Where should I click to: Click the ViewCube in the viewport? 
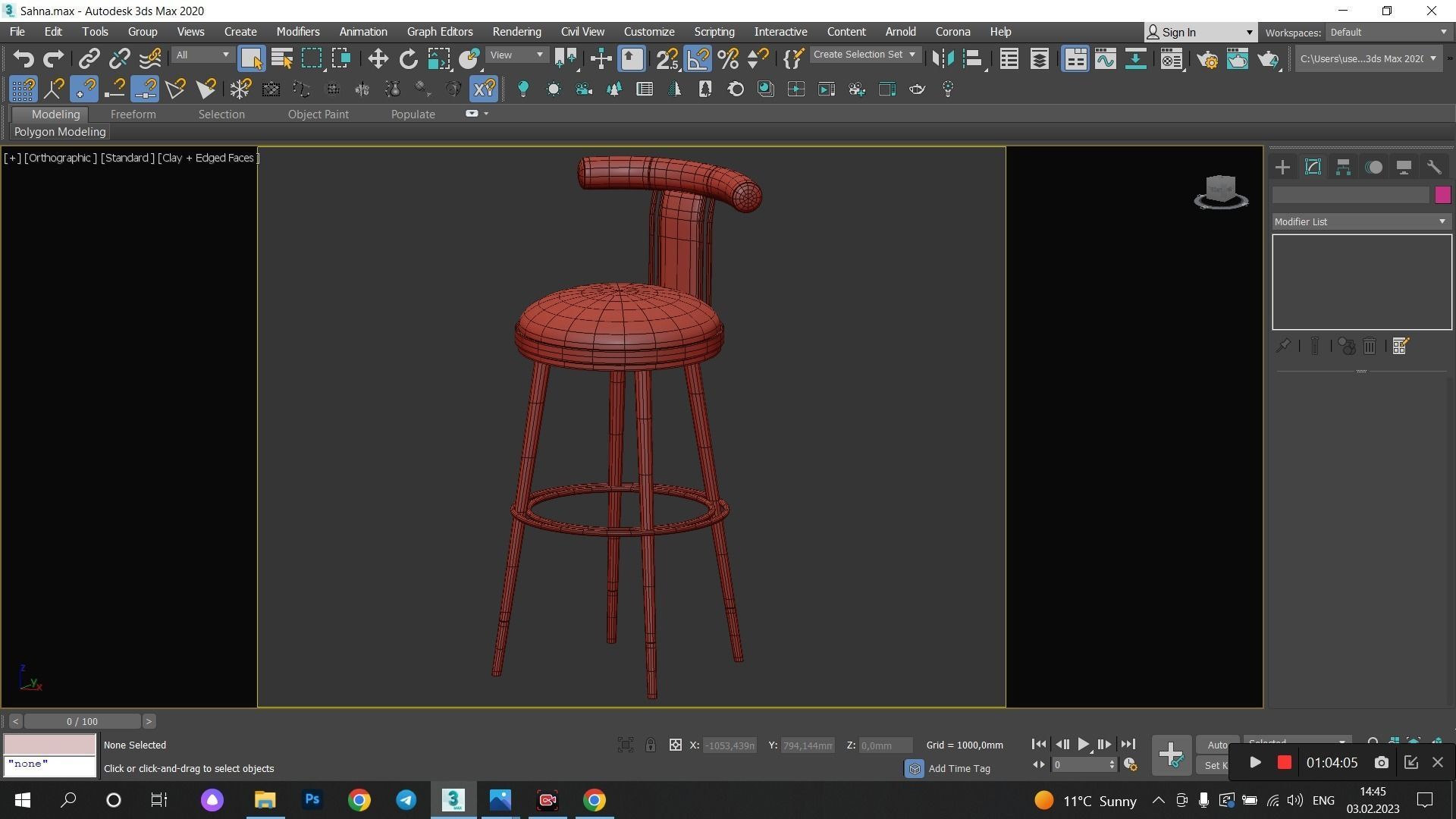pyautogui.click(x=1221, y=191)
